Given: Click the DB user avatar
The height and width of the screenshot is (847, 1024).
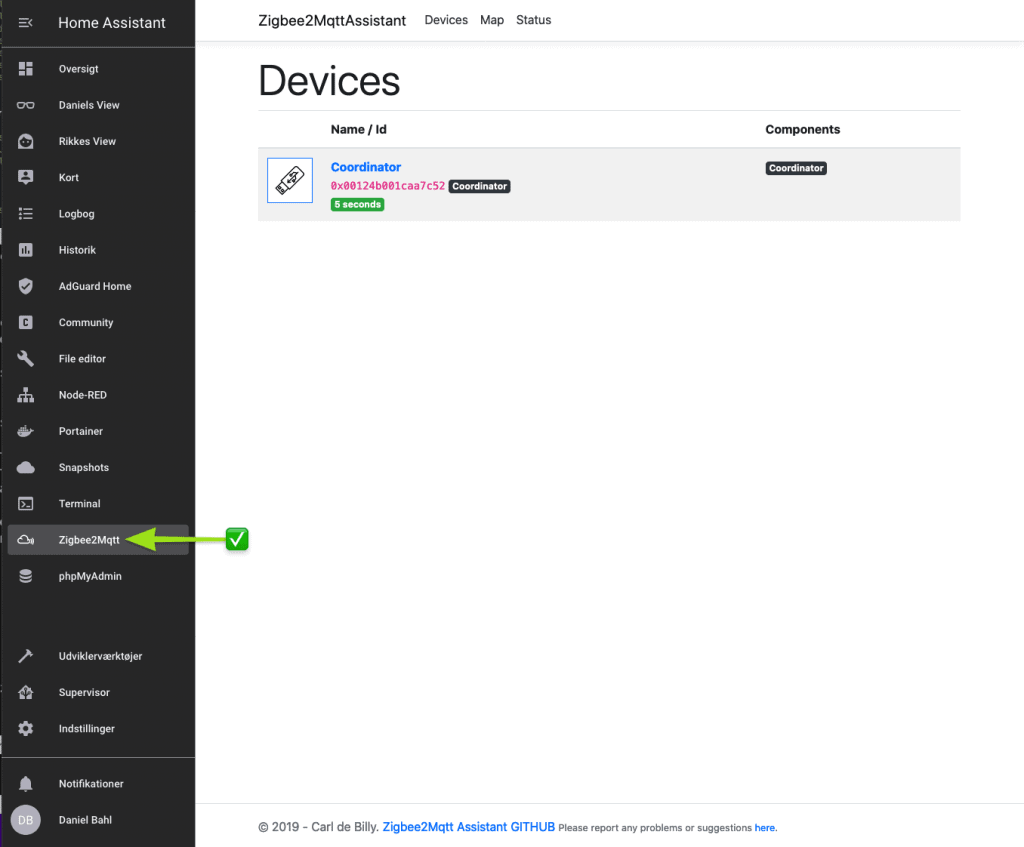Looking at the screenshot, I should (25, 820).
